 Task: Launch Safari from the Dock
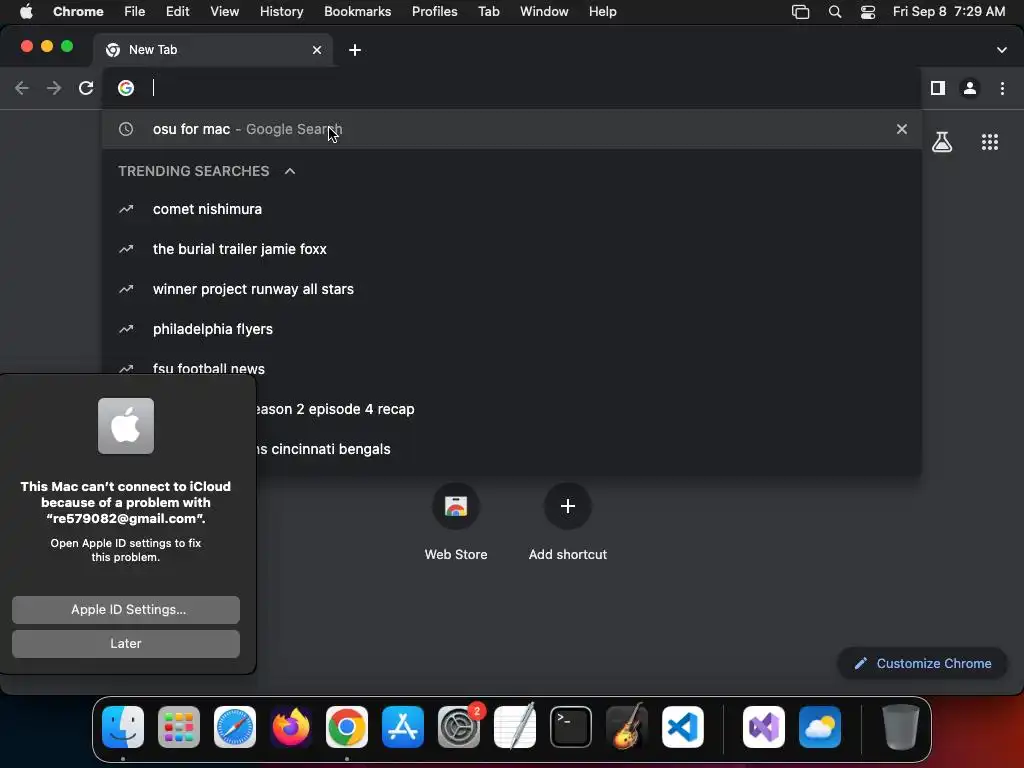tap(235, 727)
